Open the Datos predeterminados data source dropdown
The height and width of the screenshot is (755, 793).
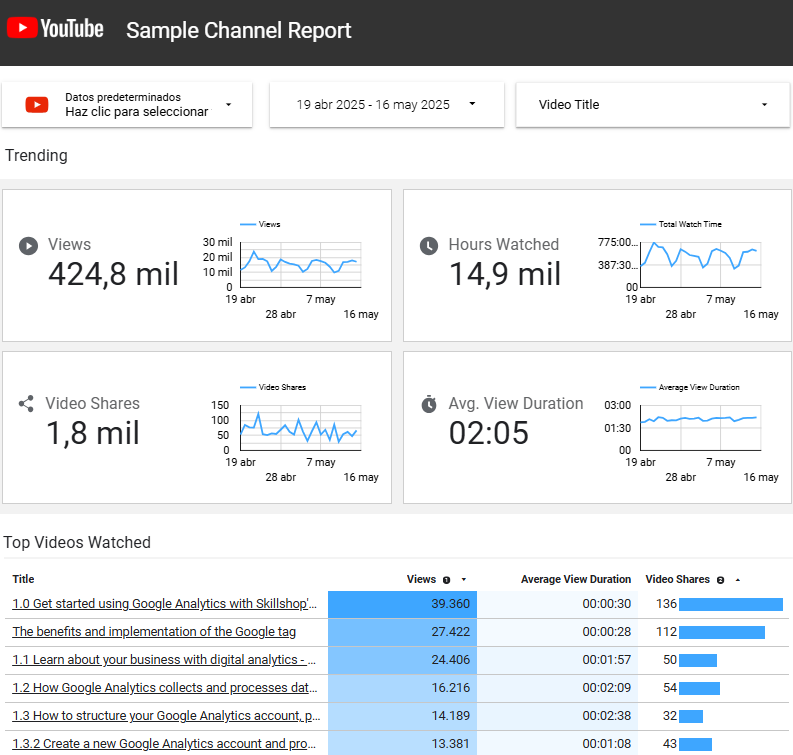coord(127,105)
